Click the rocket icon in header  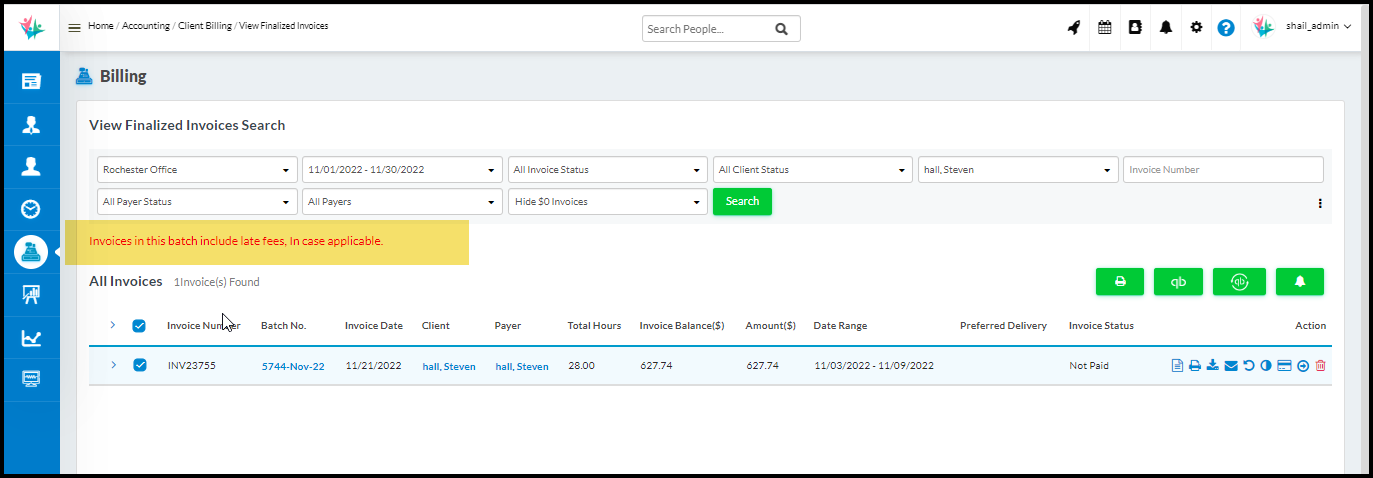pos(1074,28)
